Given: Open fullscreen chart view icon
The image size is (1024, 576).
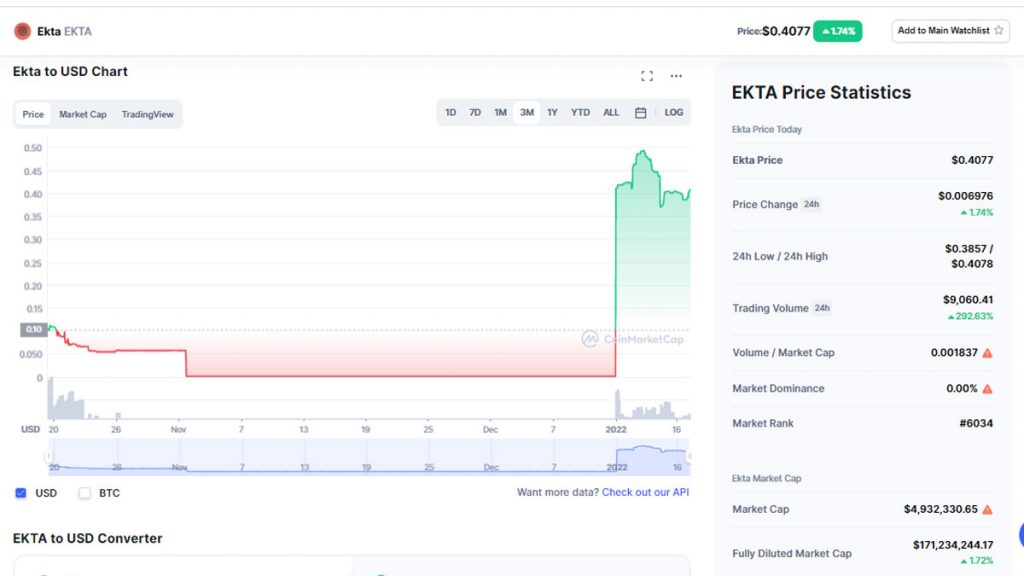Looking at the screenshot, I should pos(647,76).
